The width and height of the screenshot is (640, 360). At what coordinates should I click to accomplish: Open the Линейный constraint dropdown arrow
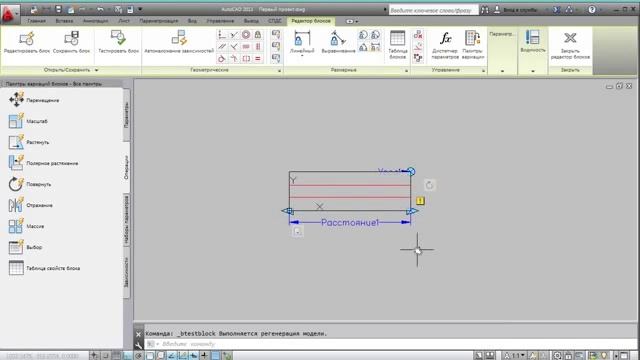(x=302, y=55)
